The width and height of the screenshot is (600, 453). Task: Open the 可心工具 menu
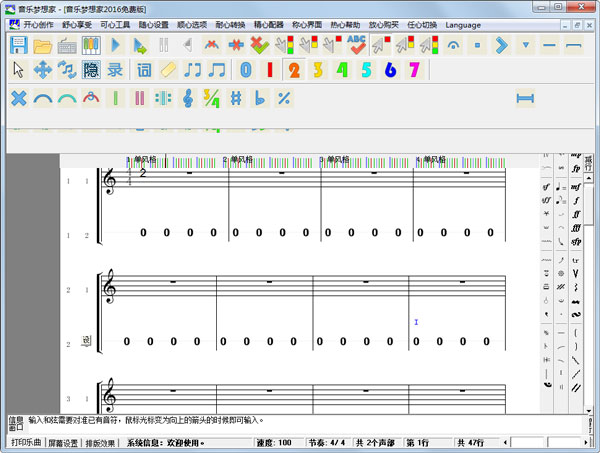(x=115, y=25)
